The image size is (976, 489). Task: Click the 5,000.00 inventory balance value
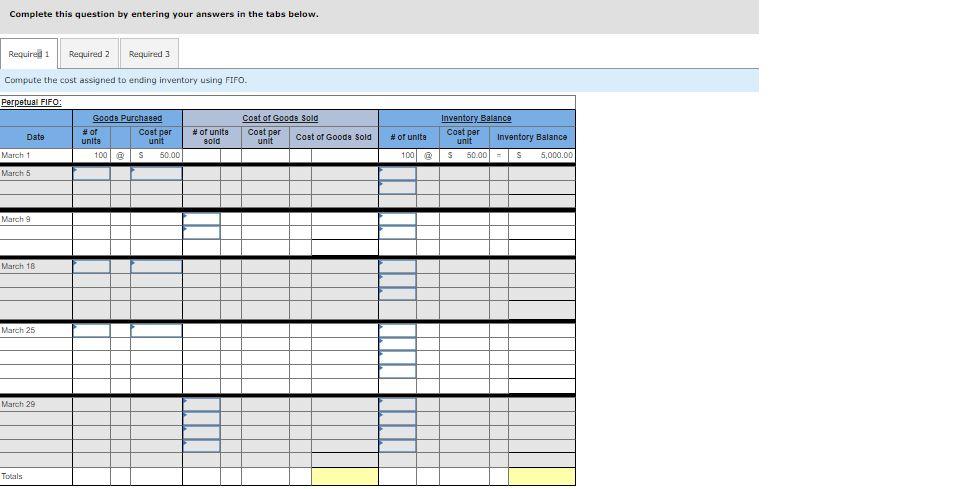(x=556, y=156)
